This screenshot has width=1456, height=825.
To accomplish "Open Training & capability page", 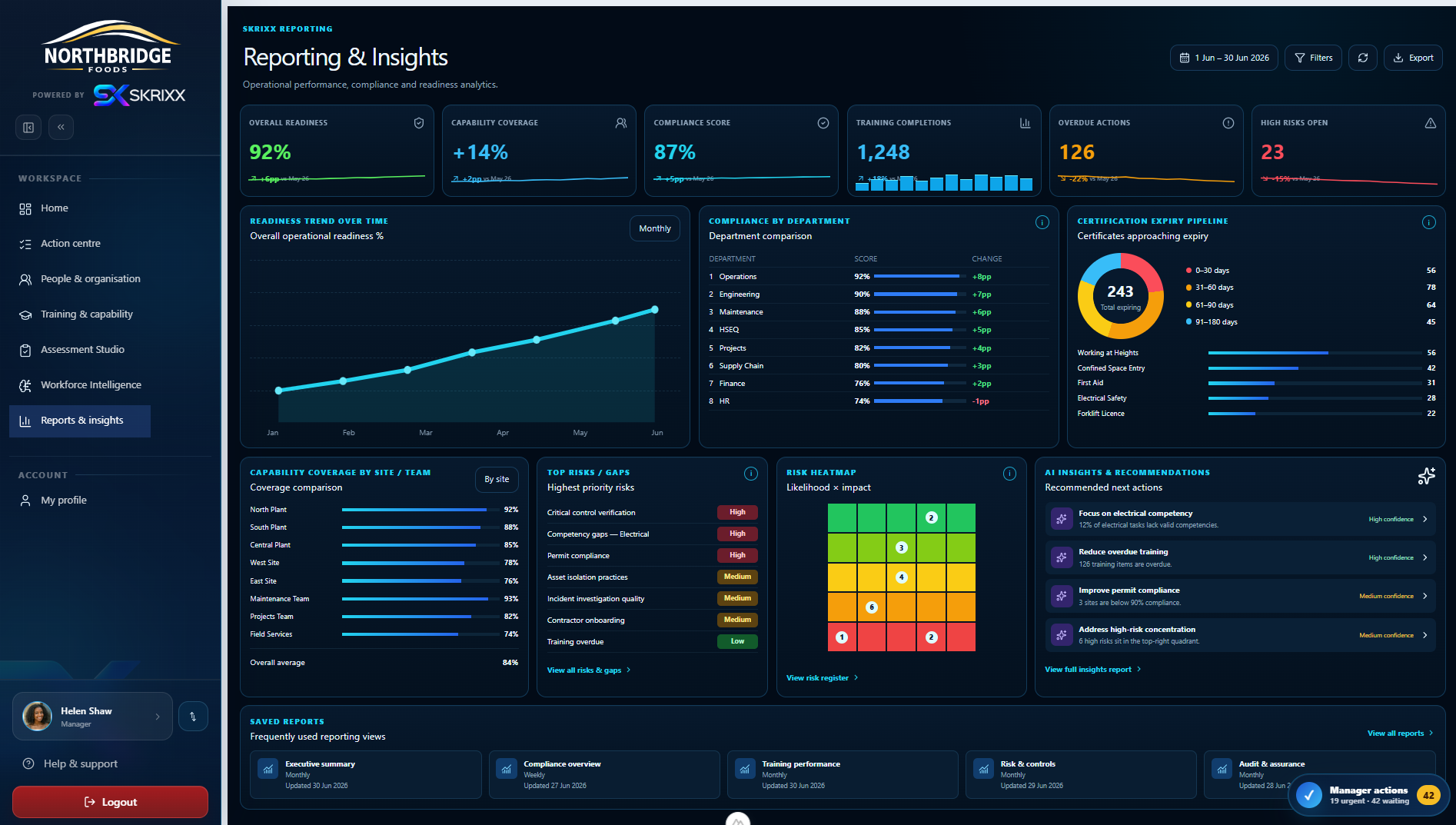I will pos(80,314).
